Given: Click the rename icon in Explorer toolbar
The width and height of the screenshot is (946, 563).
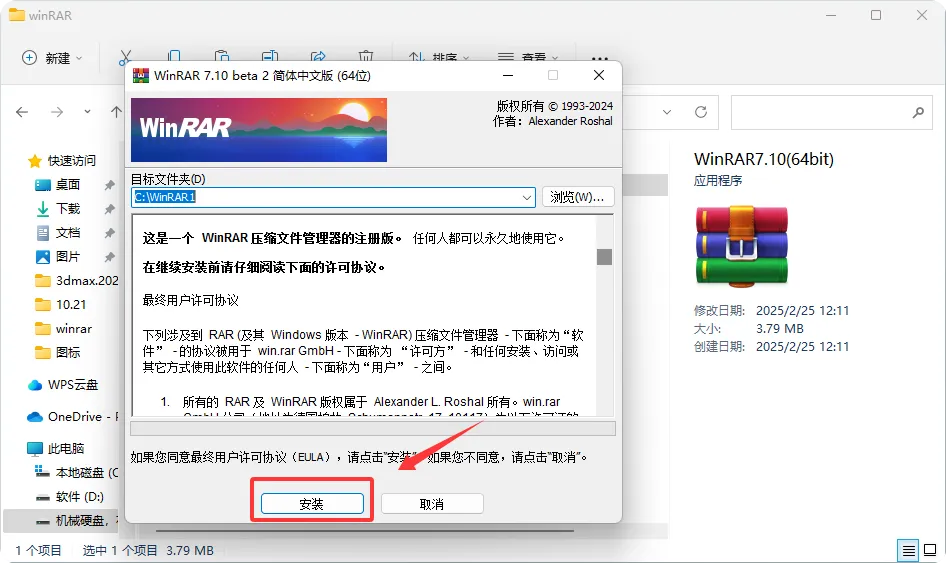Looking at the screenshot, I should tap(270, 57).
